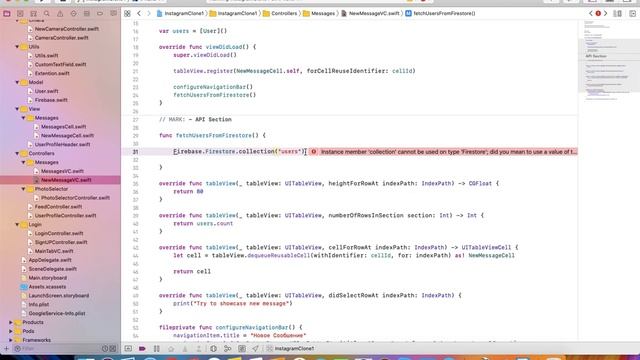Open Controllers segment in jump bar
This screenshot has height=360, width=640.
tap(280, 13)
